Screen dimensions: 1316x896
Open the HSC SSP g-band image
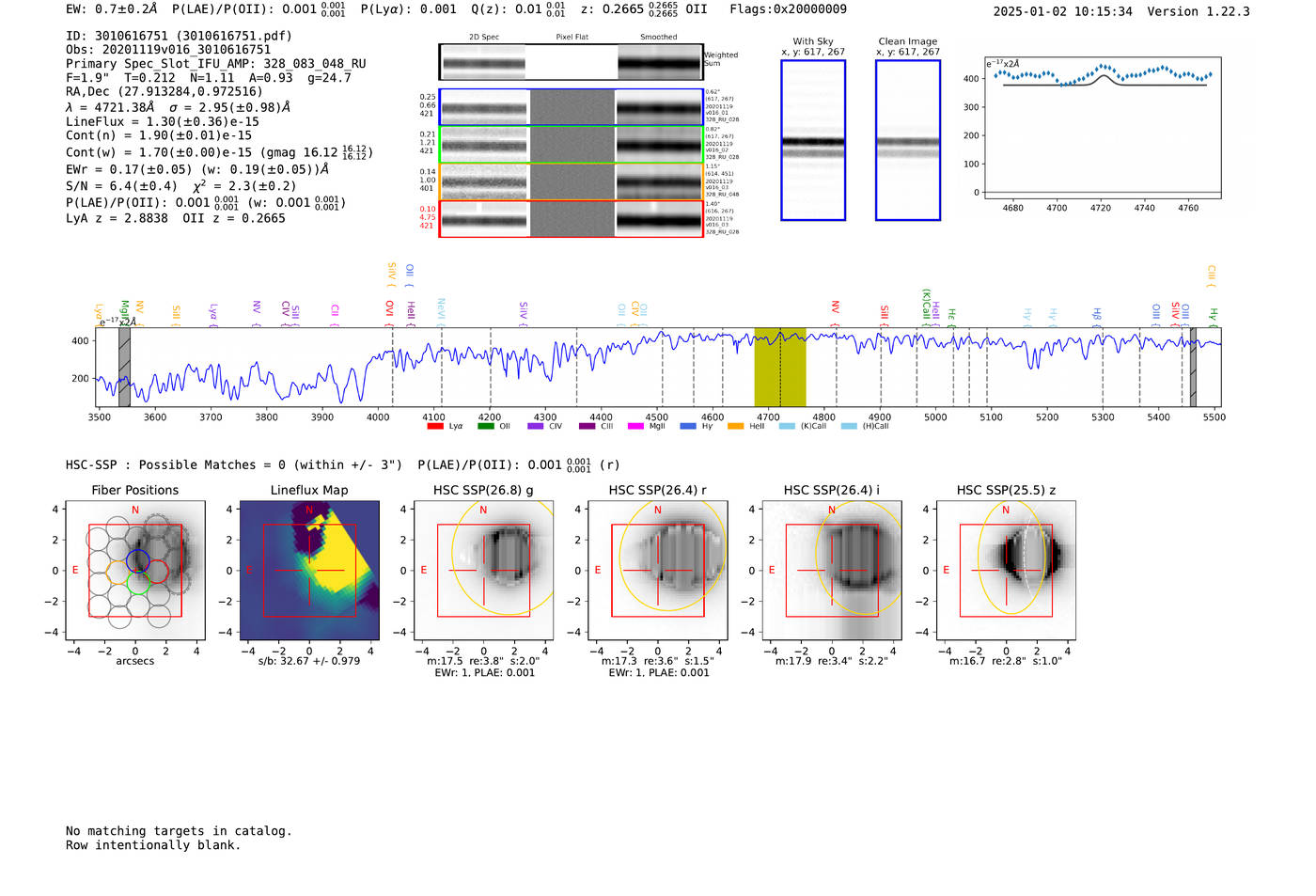(484, 571)
